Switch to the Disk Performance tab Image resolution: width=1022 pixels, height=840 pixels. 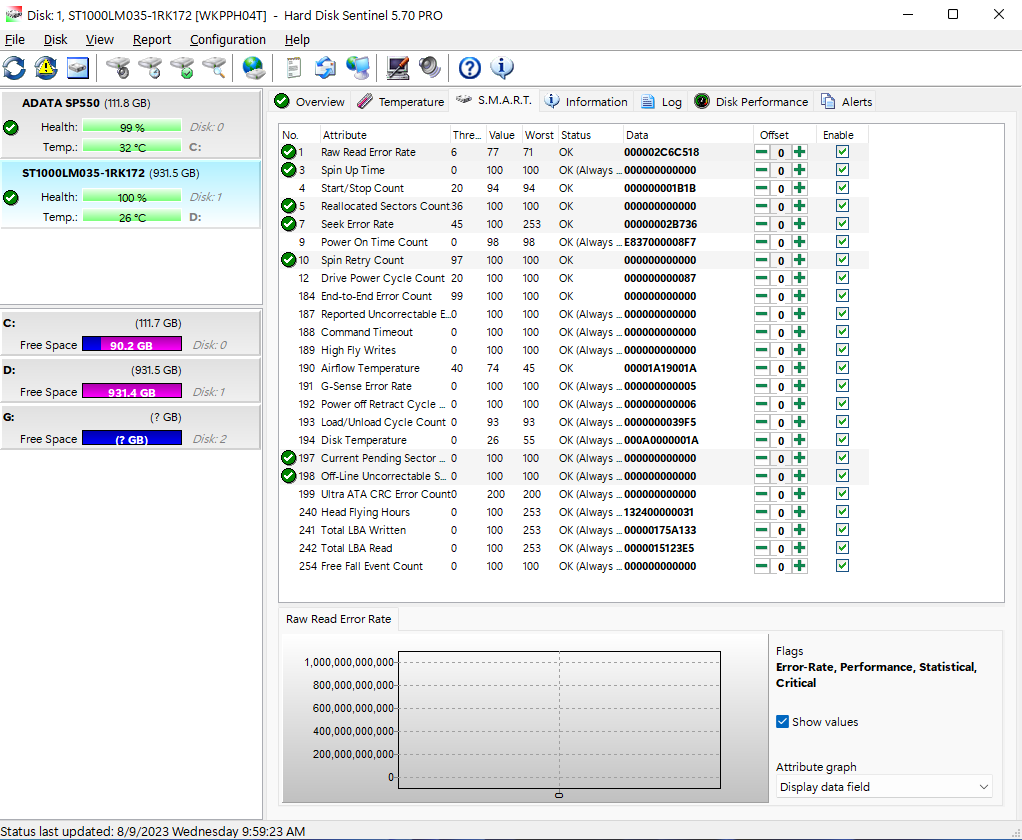(752, 102)
